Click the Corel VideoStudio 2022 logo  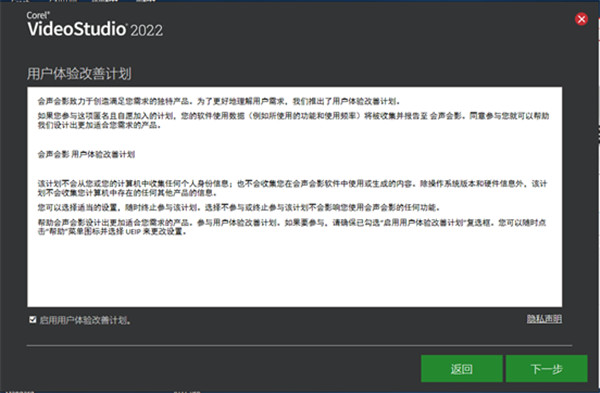coord(95,24)
